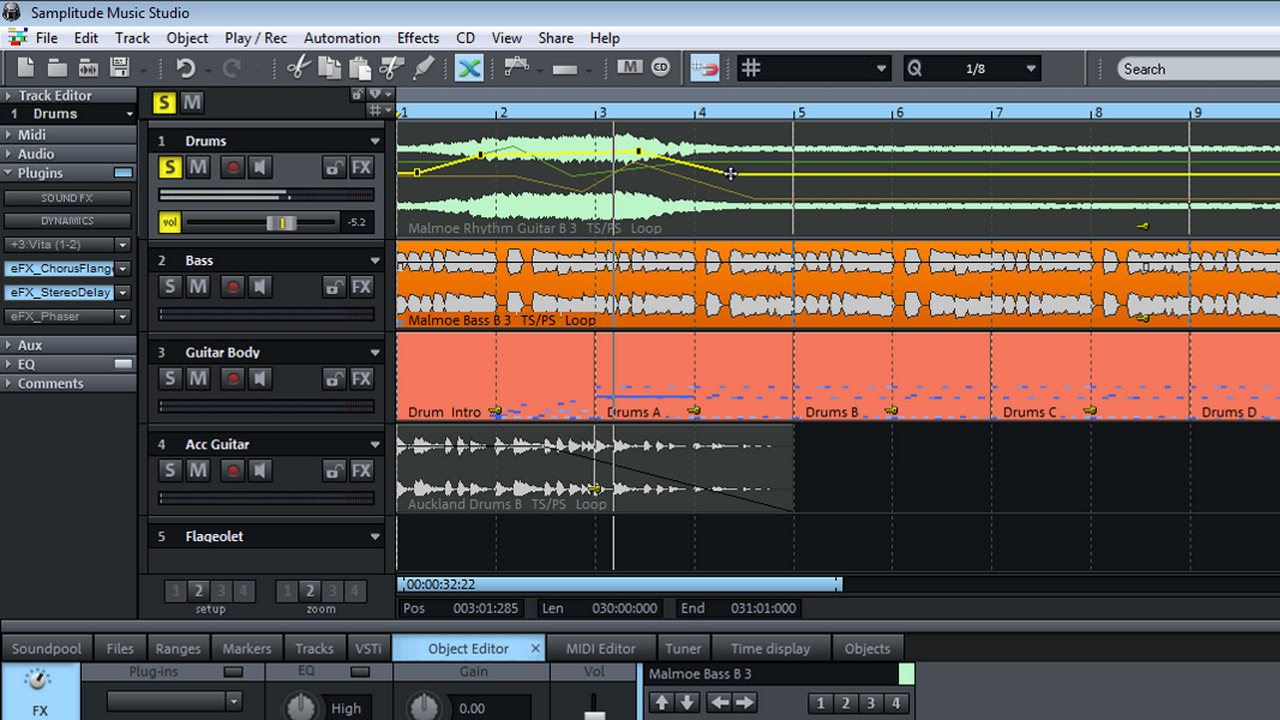This screenshot has height=720, width=1280.
Task: Close the Object Editor tab
Action: [x=535, y=648]
